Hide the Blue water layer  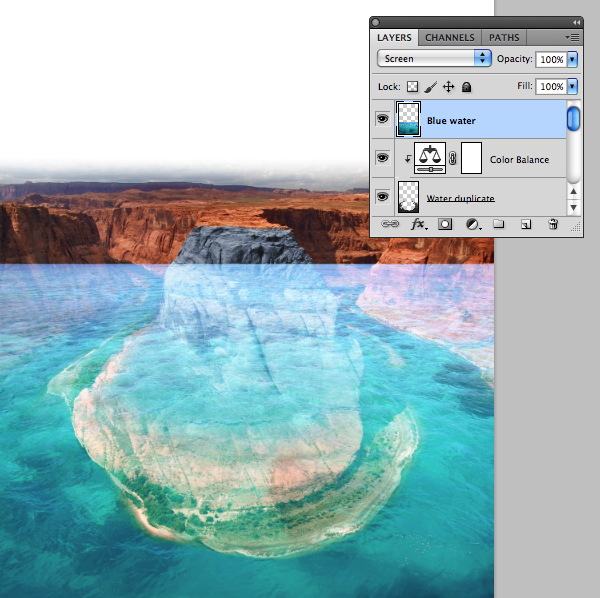(x=382, y=119)
